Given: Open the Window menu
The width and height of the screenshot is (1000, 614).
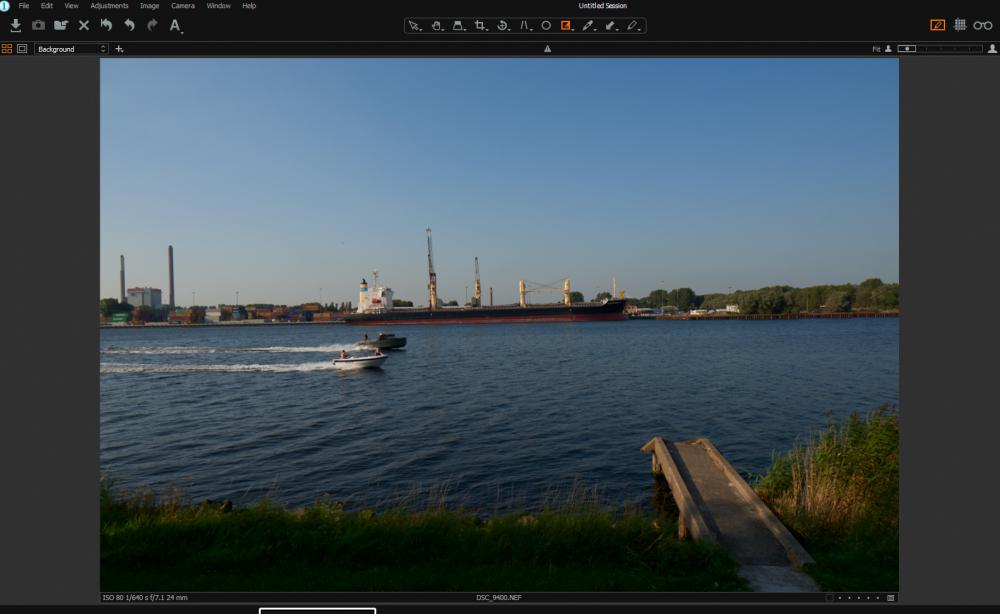Looking at the screenshot, I should click(x=218, y=6).
